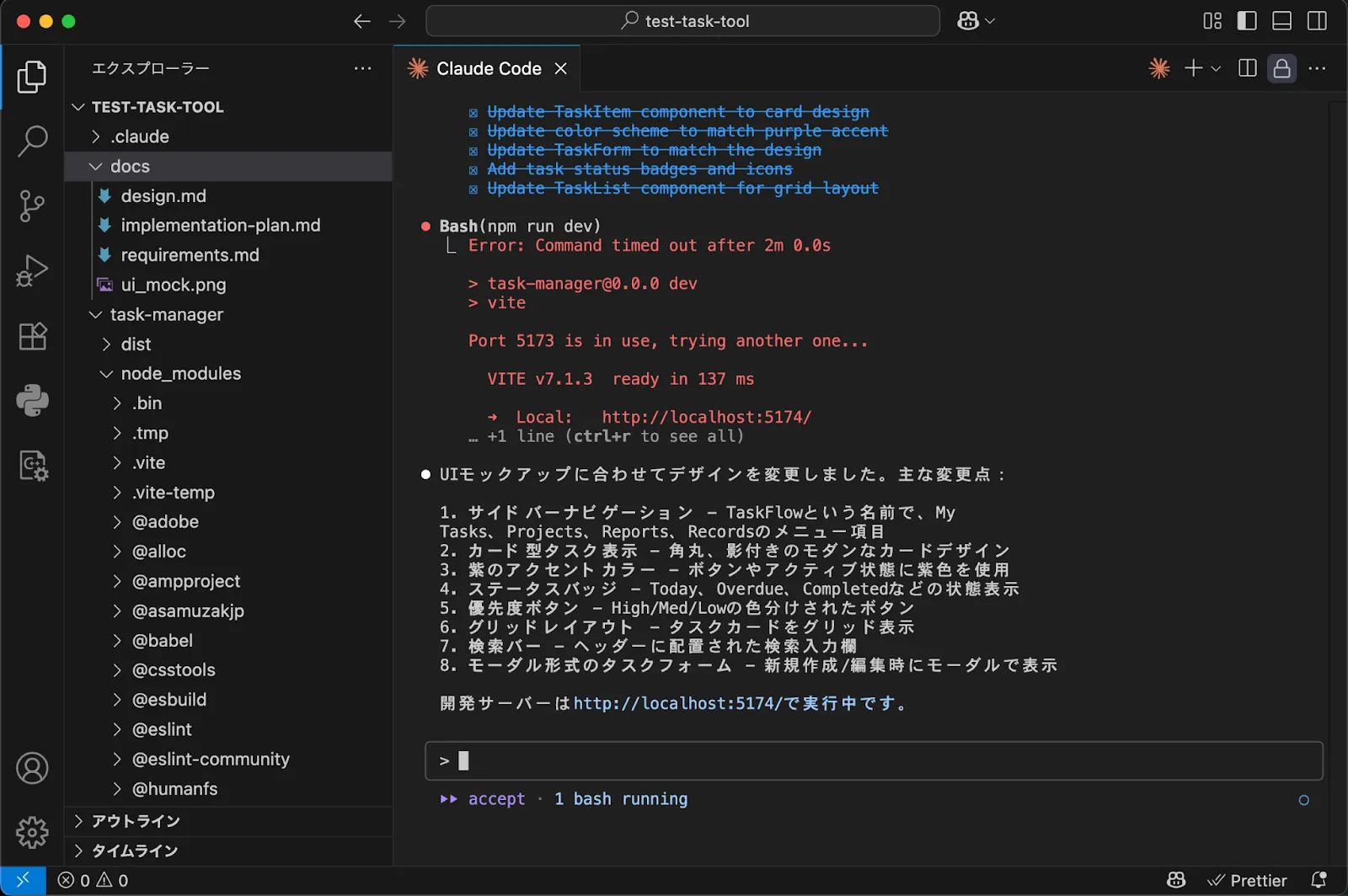
Task: Select the Claude Code tab
Action: tap(488, 68)
